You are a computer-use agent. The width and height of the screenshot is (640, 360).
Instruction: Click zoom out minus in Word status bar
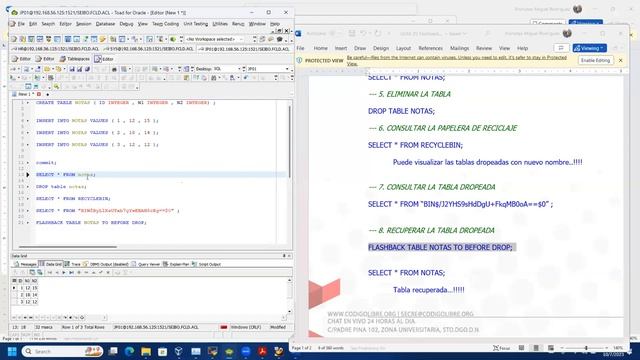click(x=562, y=348)
